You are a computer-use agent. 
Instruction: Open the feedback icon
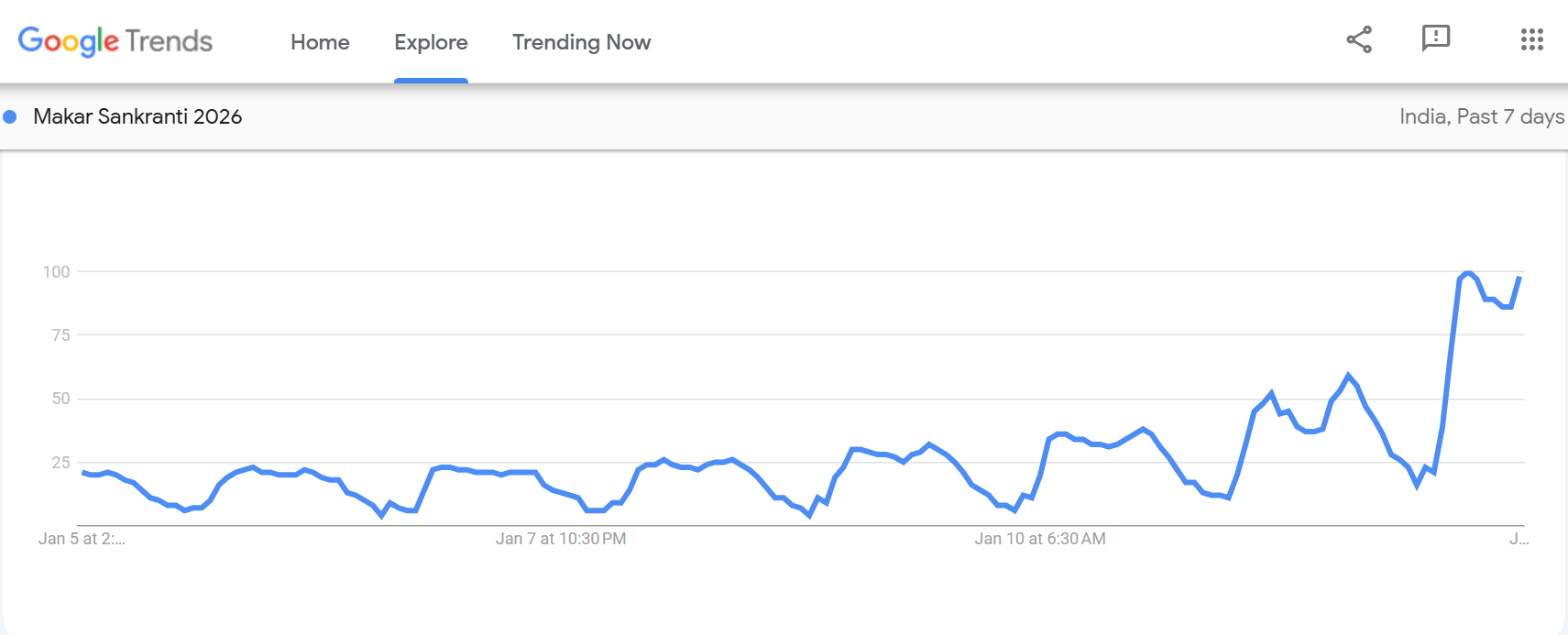click(x=1435, y=39)
